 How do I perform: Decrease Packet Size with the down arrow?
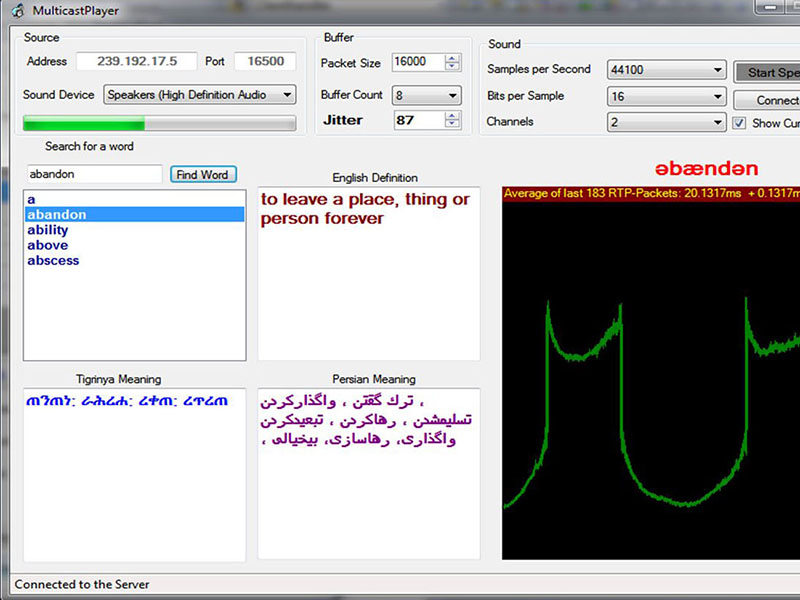coord(453,67)
